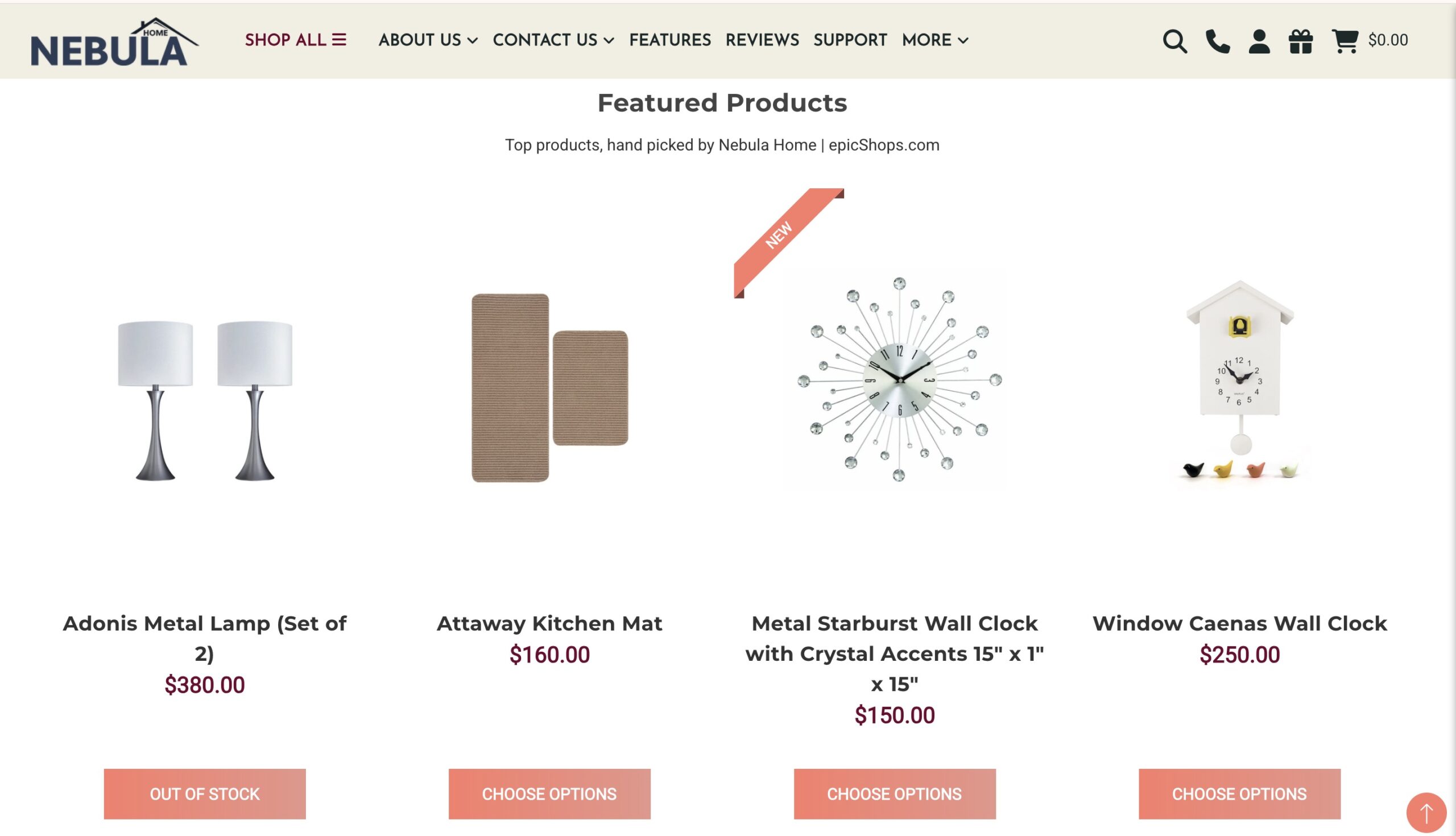Open the Window Caenas Wall Clock title link
The width and height of the screenshot is (1456, 836).
pyautogui.click(x=1239, y=623)
